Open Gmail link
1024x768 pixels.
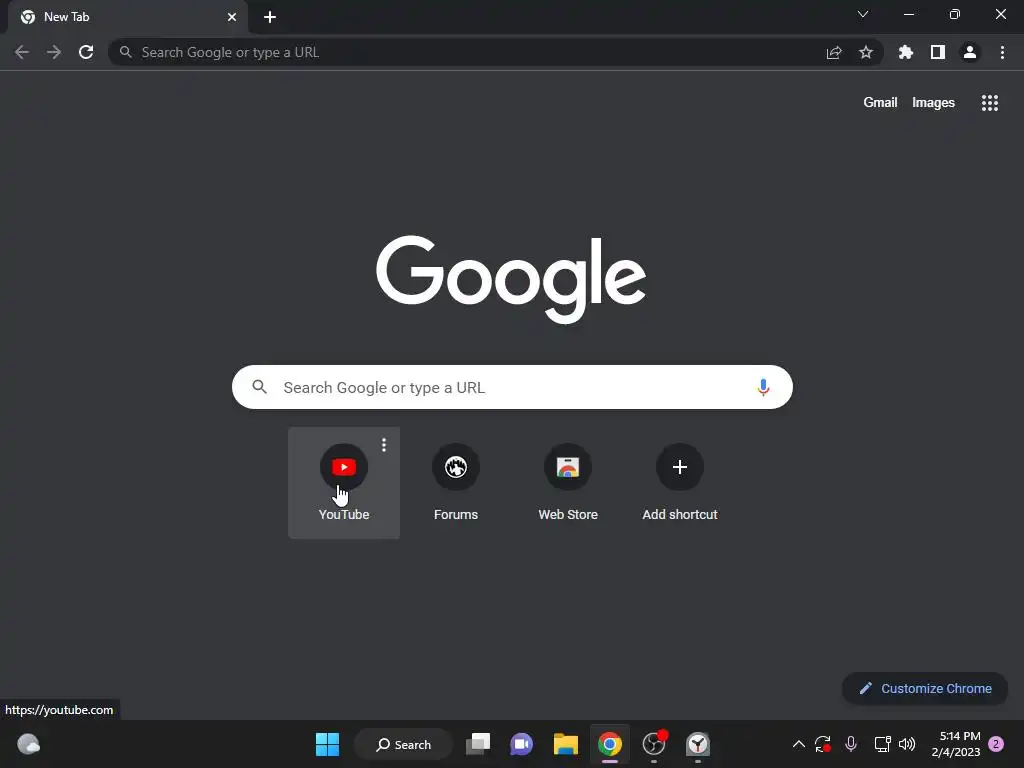click(x=880, y=103)
